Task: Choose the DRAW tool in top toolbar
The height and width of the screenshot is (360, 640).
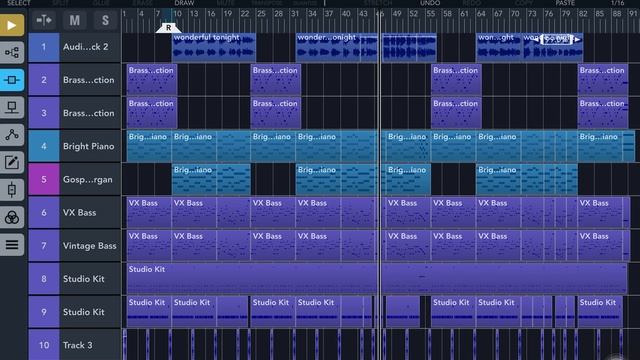Action: [x=184, y=3]
